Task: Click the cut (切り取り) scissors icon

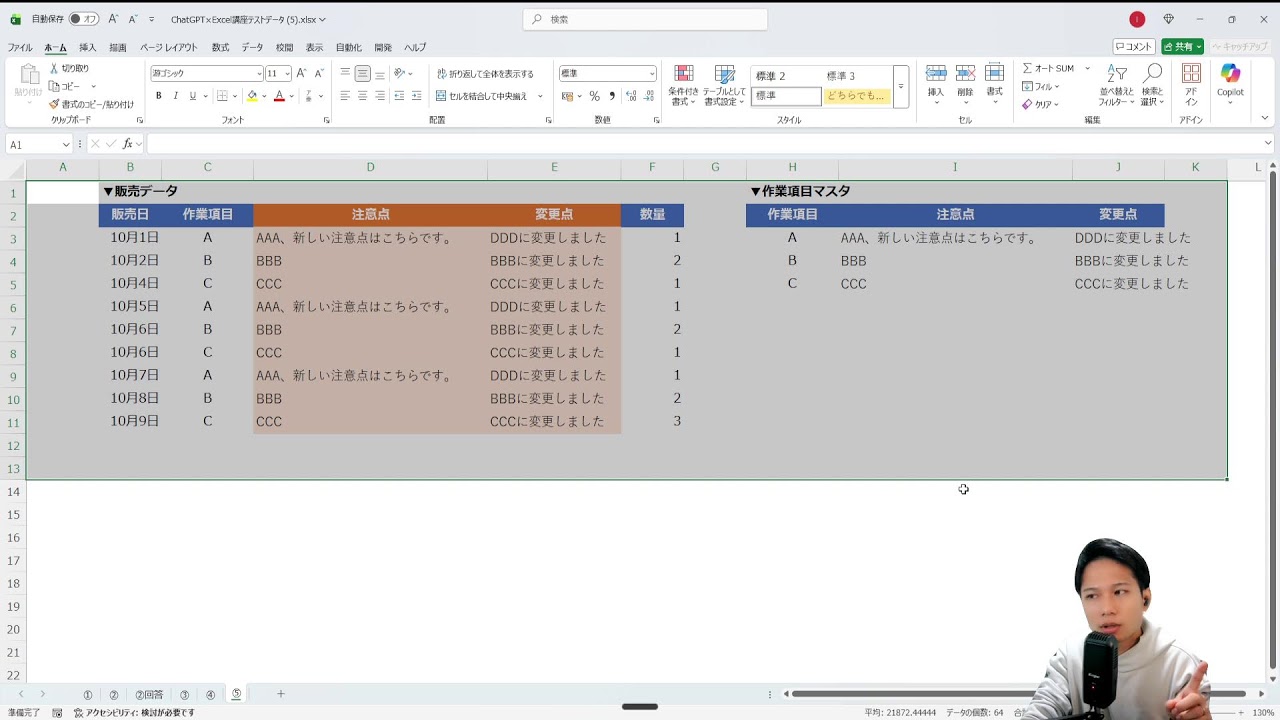Action: click(x=55, y=68)
